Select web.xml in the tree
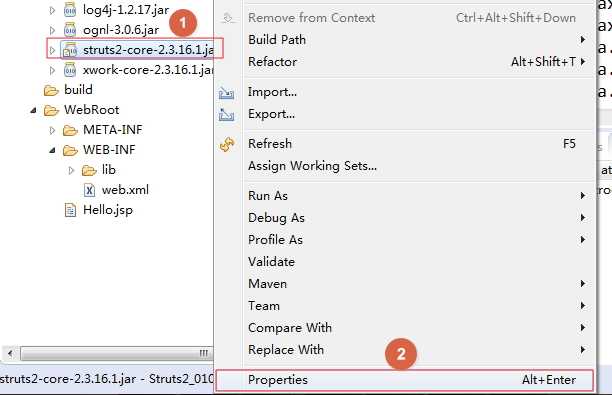This screenshot has width=612, height=395. (x=125, y=190)
